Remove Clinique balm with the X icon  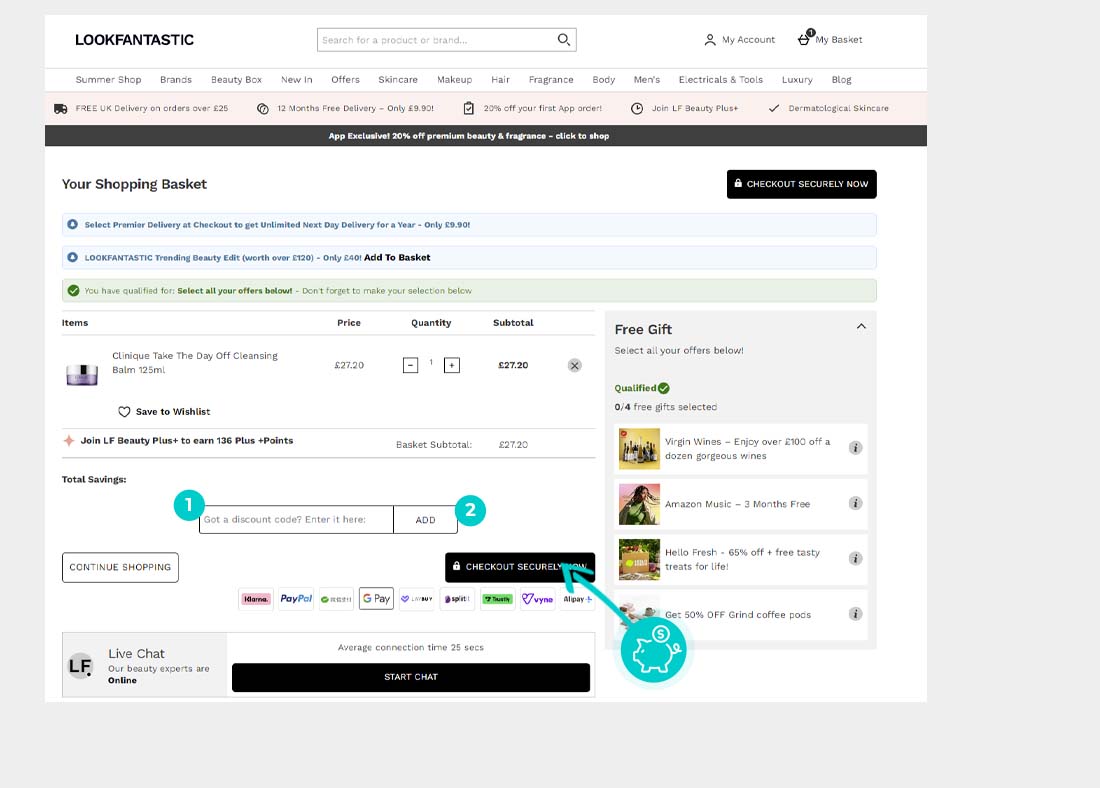point(575,365)
